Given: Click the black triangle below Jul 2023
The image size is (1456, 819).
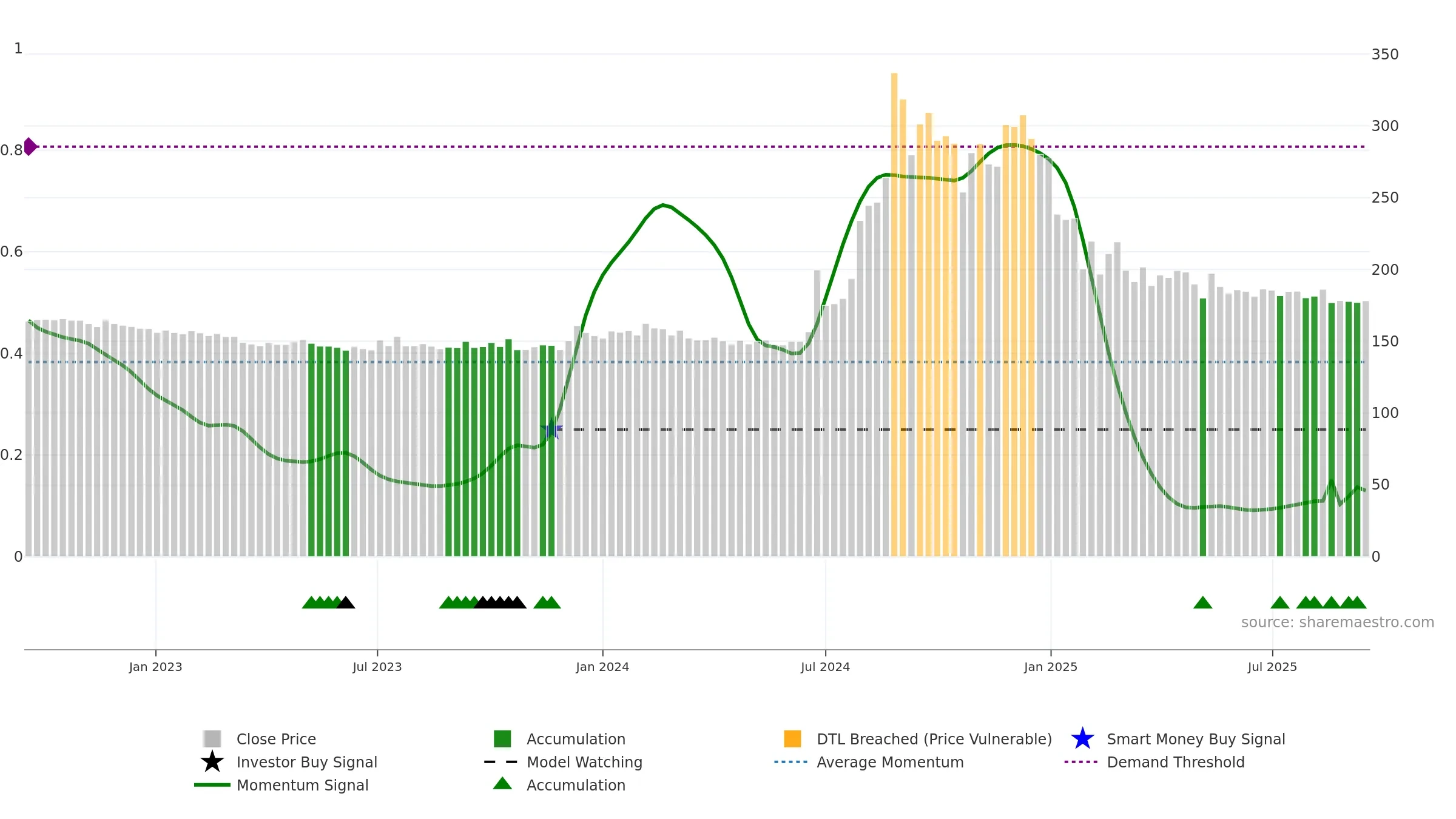Looking at the screenshot, I should pos(345,602).
